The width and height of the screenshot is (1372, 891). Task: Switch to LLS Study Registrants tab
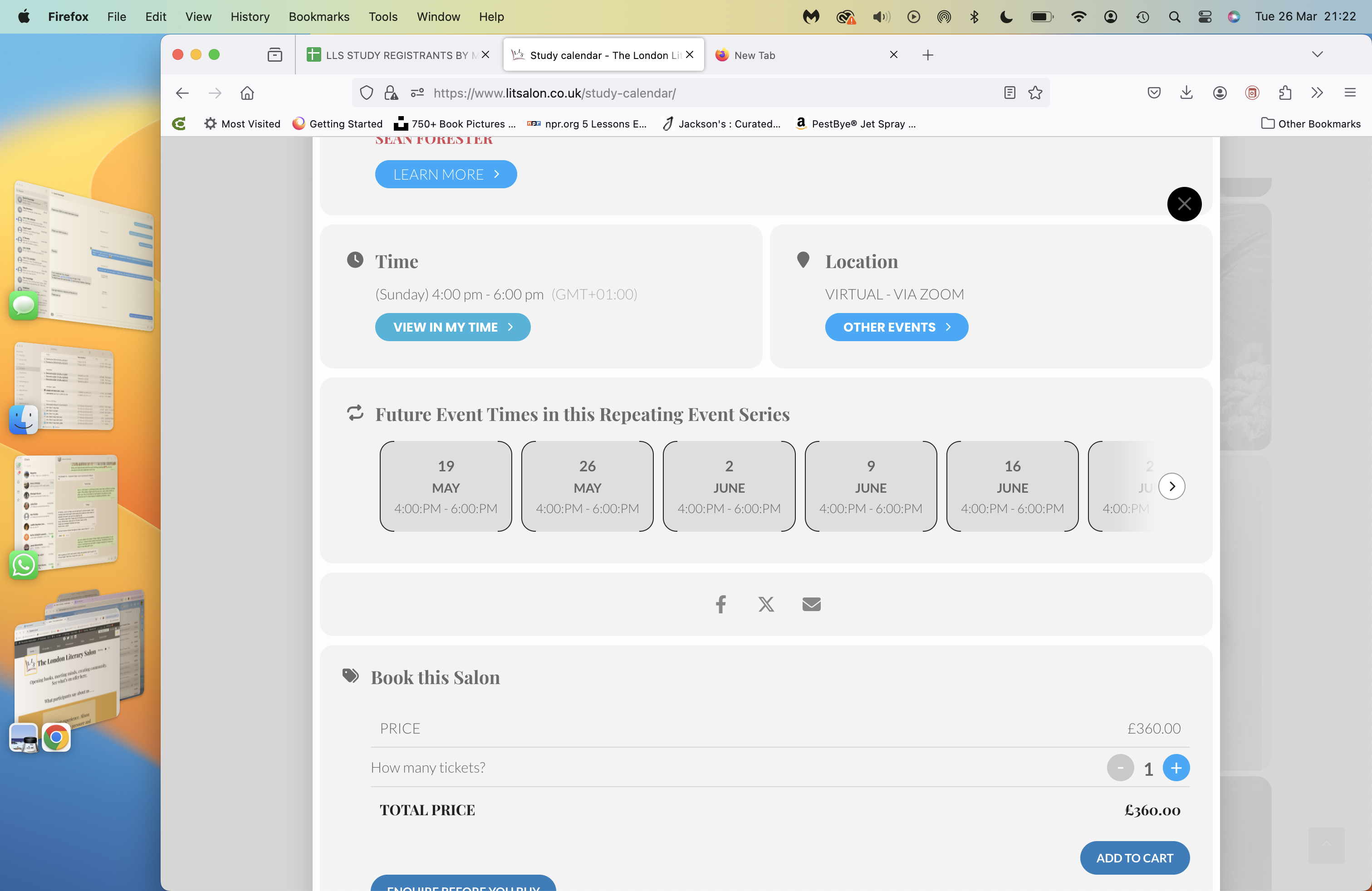click(398, 55)
